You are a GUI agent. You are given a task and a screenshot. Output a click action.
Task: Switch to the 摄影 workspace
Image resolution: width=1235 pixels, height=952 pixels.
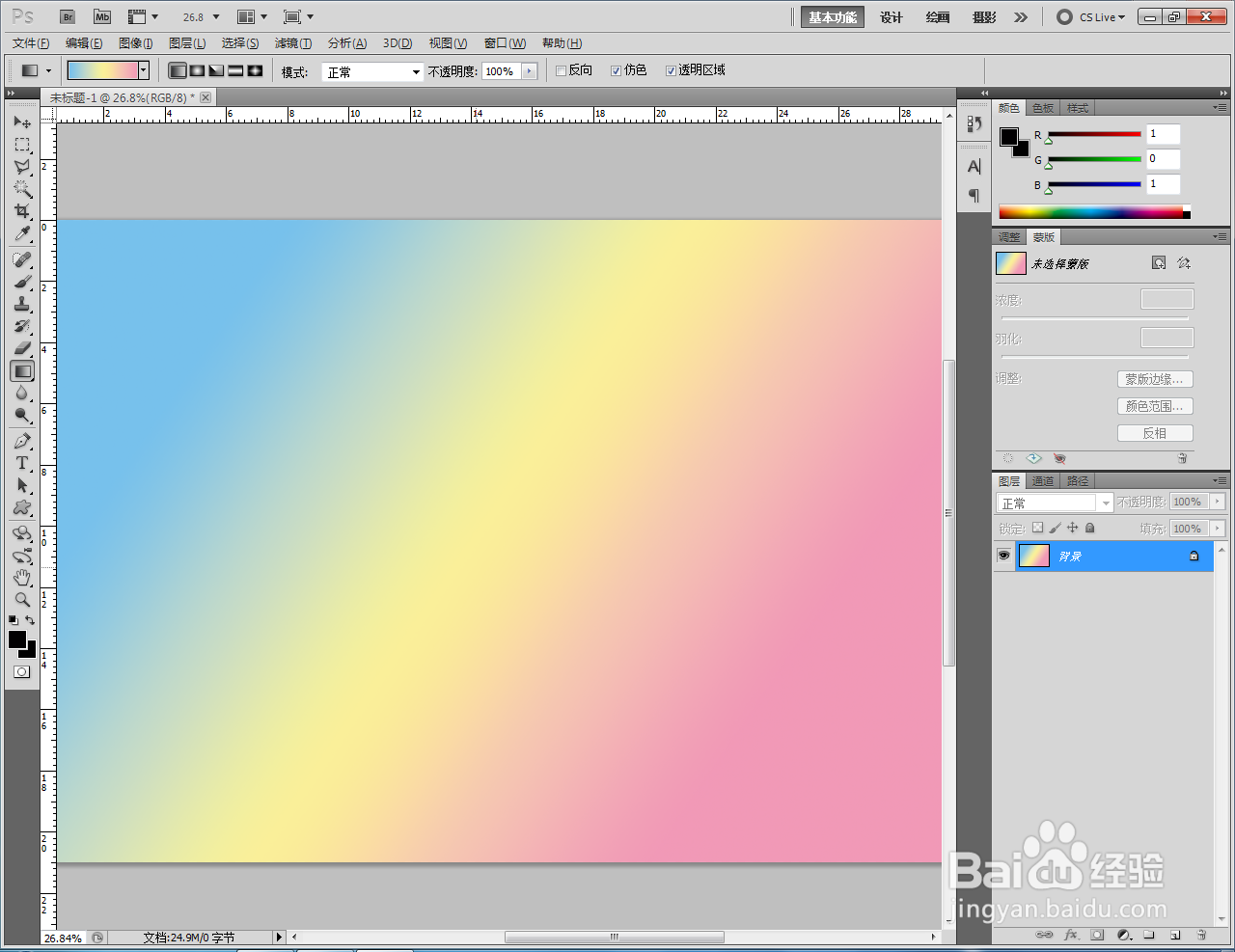click(984, 17)
